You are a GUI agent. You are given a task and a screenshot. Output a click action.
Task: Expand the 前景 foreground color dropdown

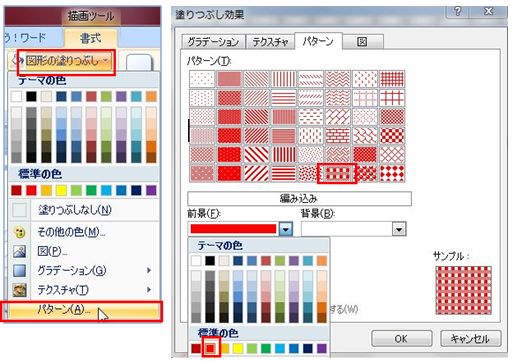tap(286, 229)
